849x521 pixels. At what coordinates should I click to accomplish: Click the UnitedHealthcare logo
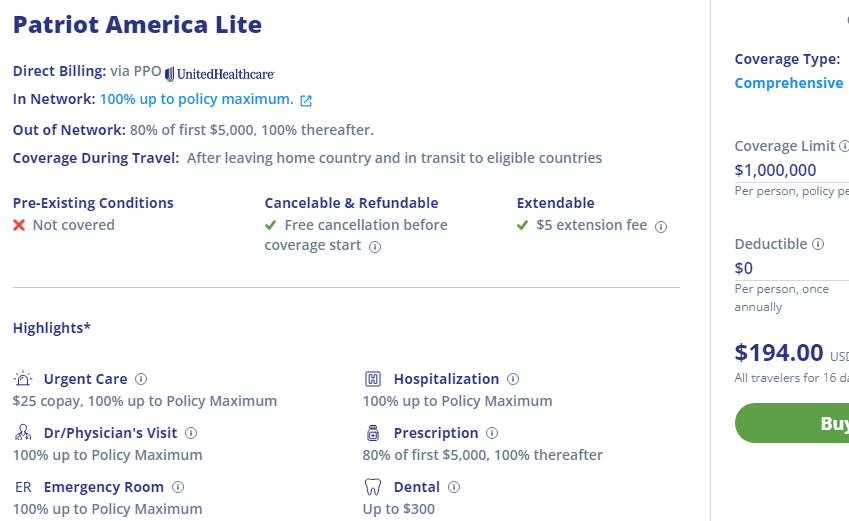pyautogui.click(x=219, y=74)
